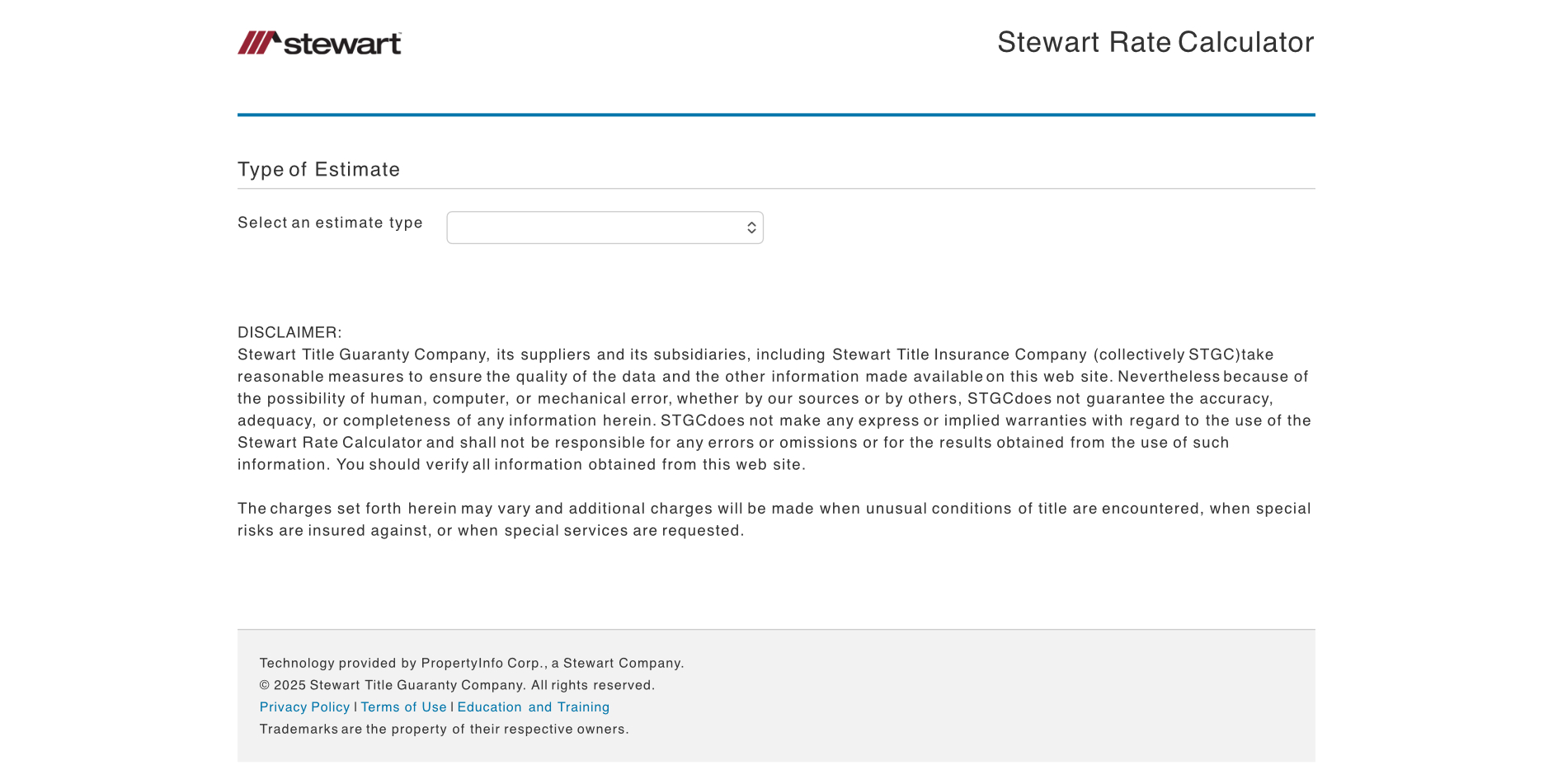Click the Type of Estimate heading

click(x=318, y=169)
